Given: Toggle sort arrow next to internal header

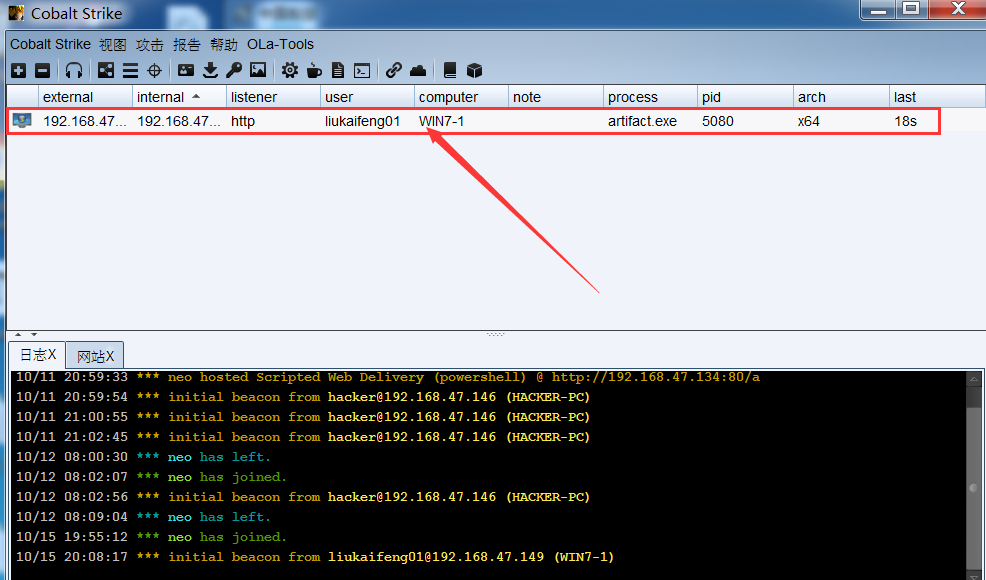Looking at the screenshot, I should (196, 96).
